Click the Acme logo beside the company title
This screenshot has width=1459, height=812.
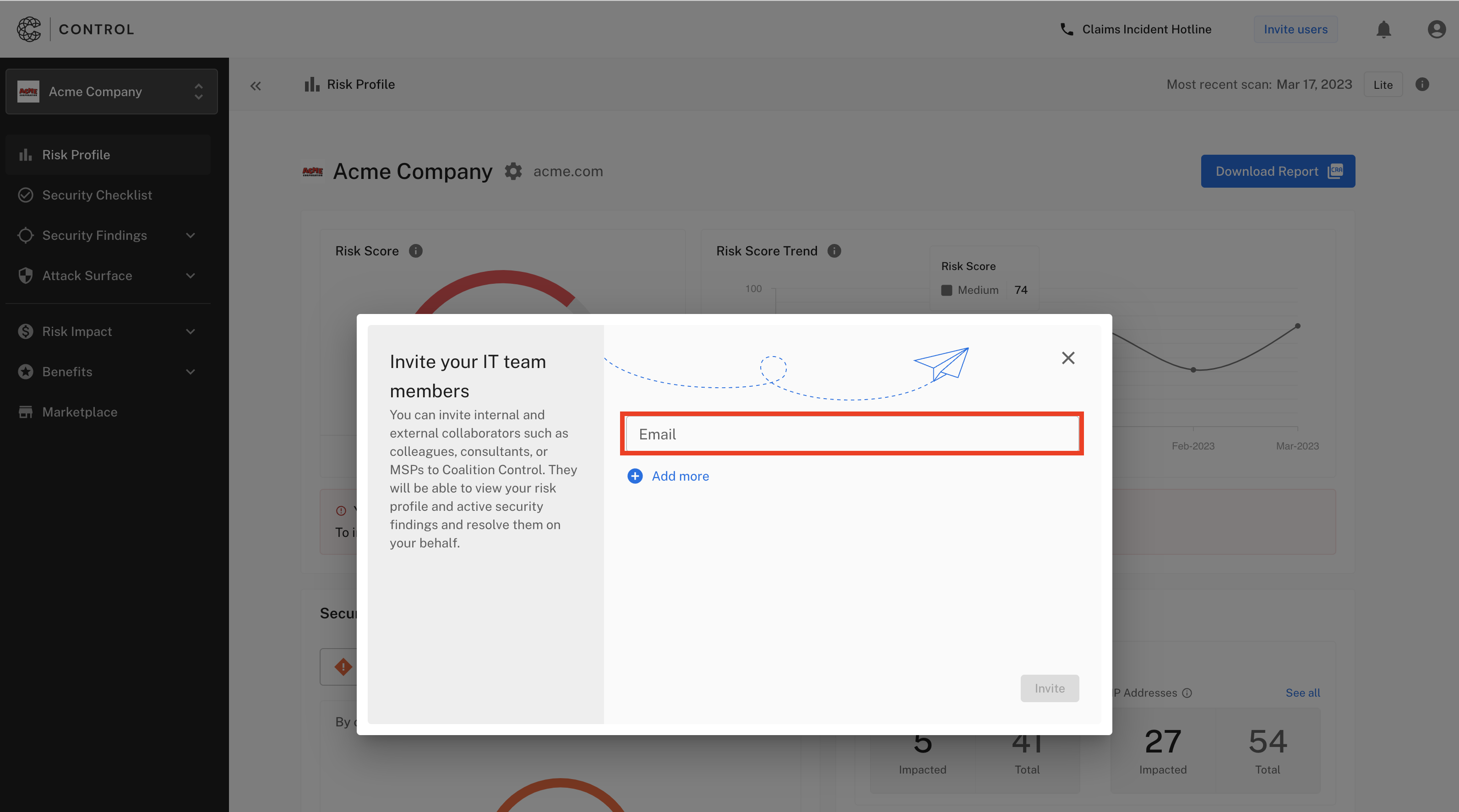pos(313,171)
